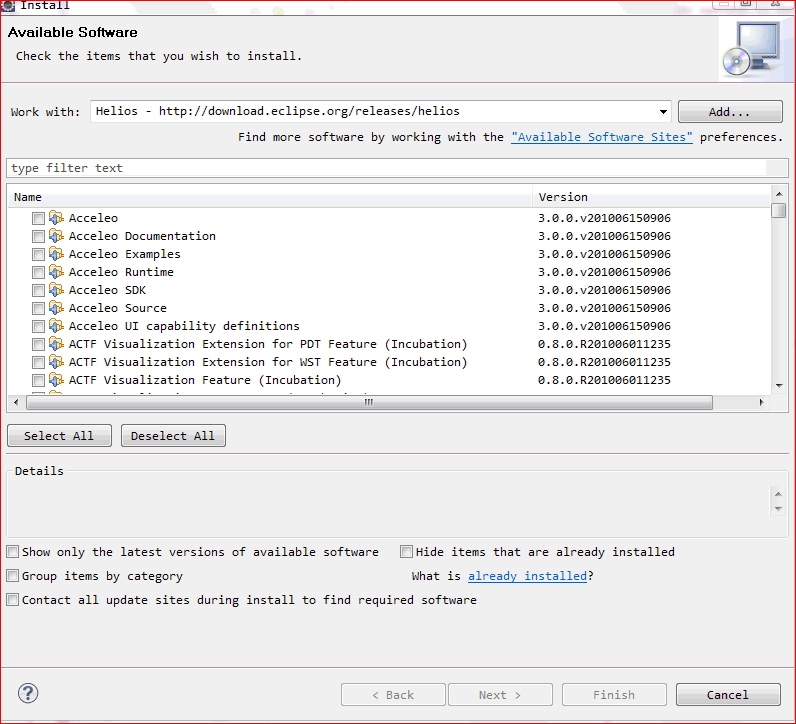
Task: Click the software list vertical scrollbar thumb
Action: pos(779,210)
